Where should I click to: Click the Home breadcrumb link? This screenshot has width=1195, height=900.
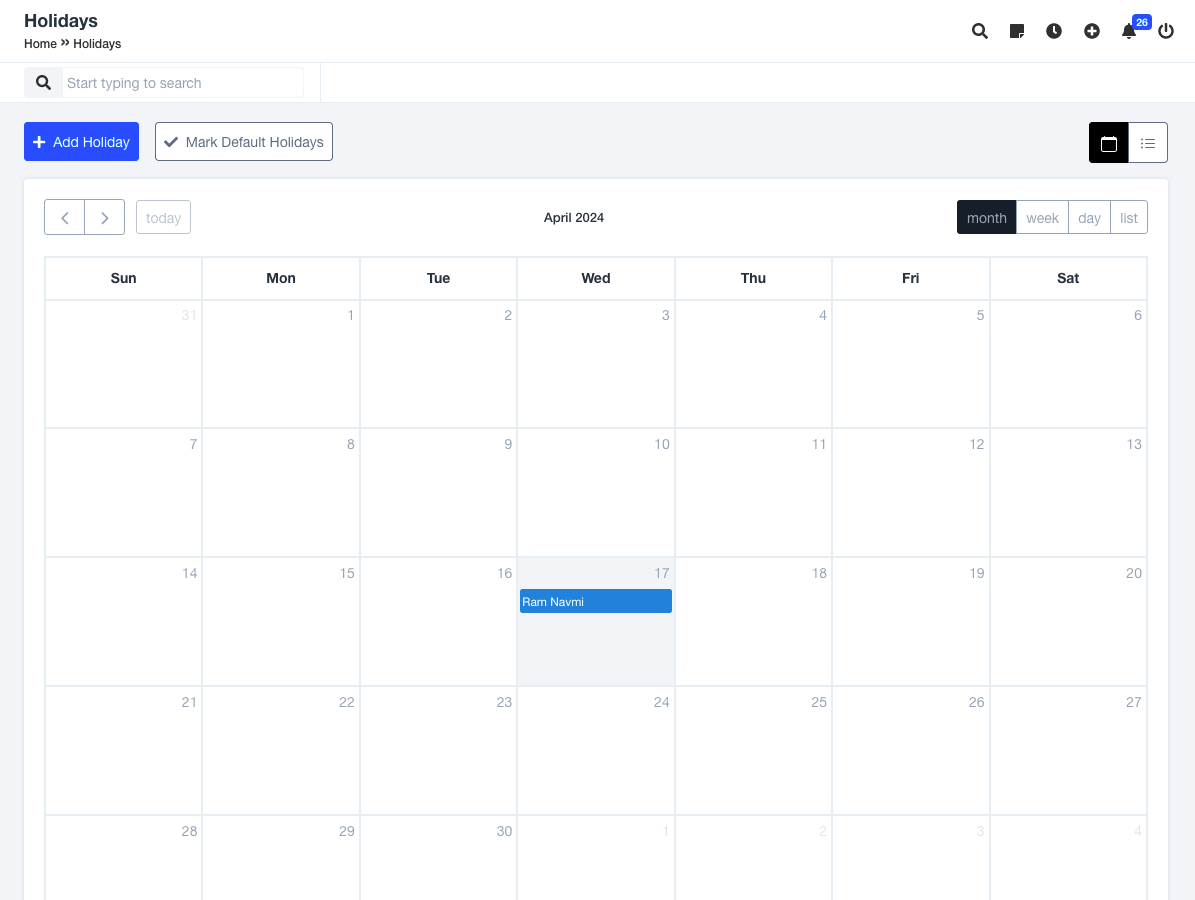tap(40, 44)
